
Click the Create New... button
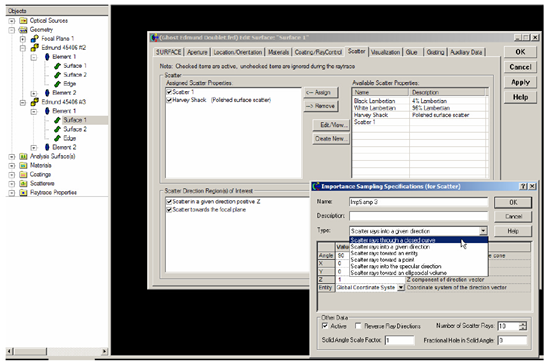(331, 139)
